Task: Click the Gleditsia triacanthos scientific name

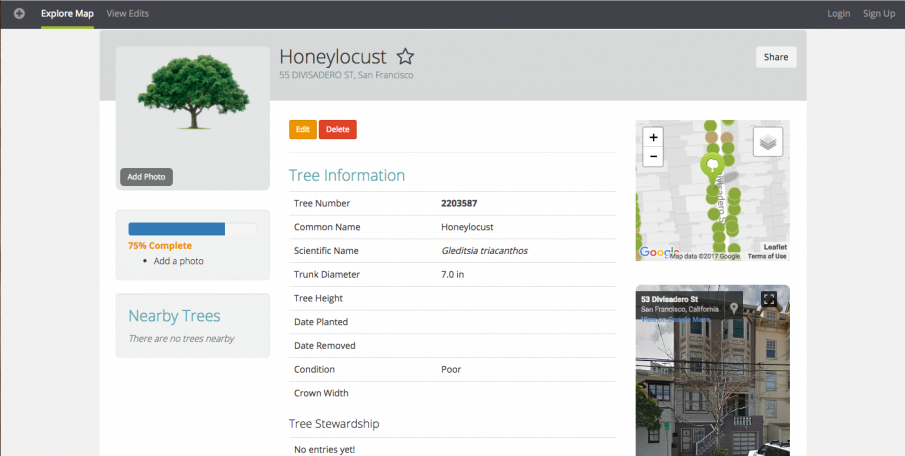Action: tap(484, 251)
